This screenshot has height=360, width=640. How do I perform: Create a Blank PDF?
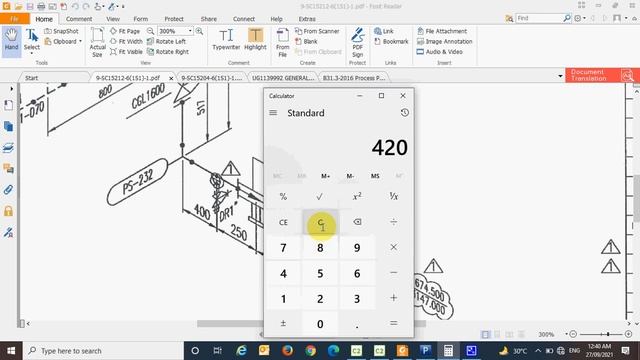(x=307, y=41)
